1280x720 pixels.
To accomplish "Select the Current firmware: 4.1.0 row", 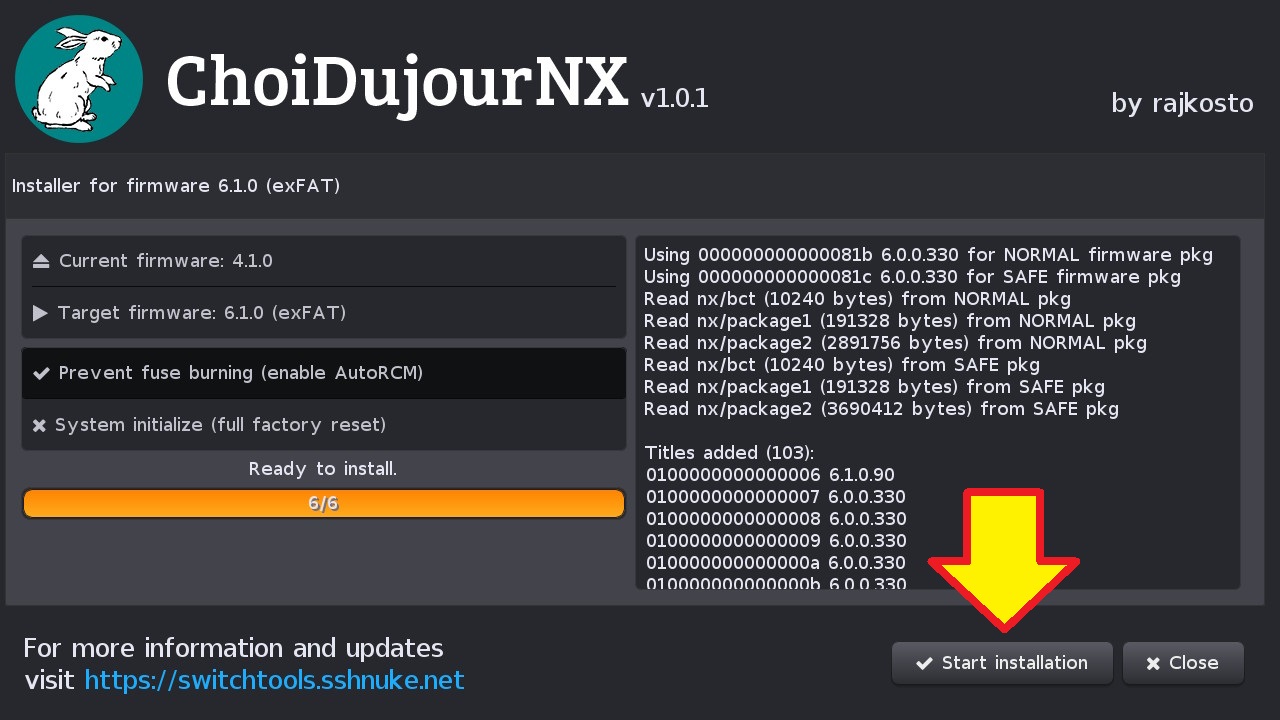I will pyautogui.click(x=324, y=261).
